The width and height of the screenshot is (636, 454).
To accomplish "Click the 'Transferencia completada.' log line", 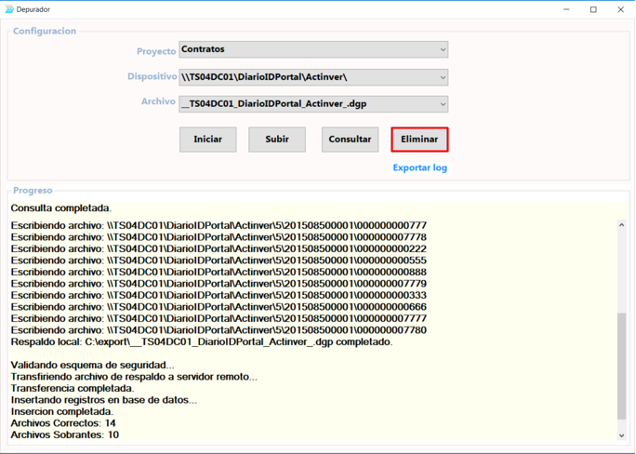I will [x=72, y=388].
